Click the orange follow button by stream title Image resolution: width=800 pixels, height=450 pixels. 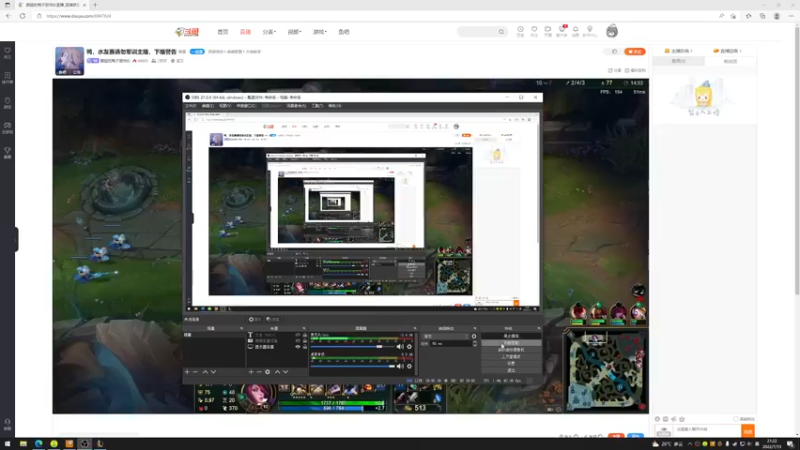point(635,52)
